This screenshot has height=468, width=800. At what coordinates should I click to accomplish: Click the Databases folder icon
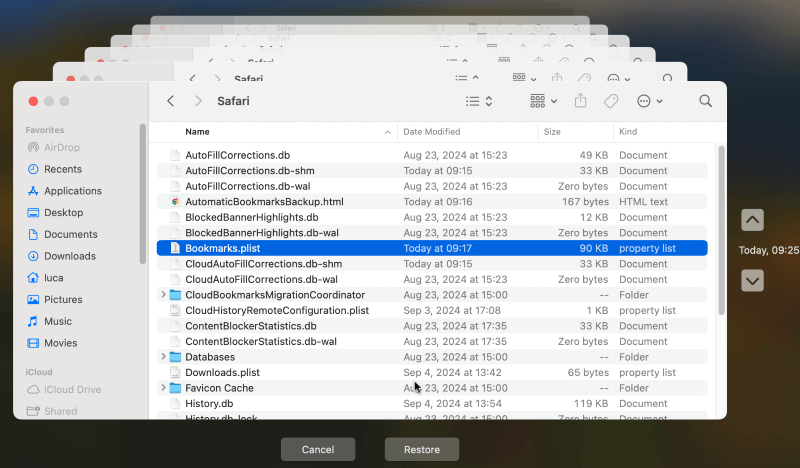pyautogui.click(x=176, y=357)
